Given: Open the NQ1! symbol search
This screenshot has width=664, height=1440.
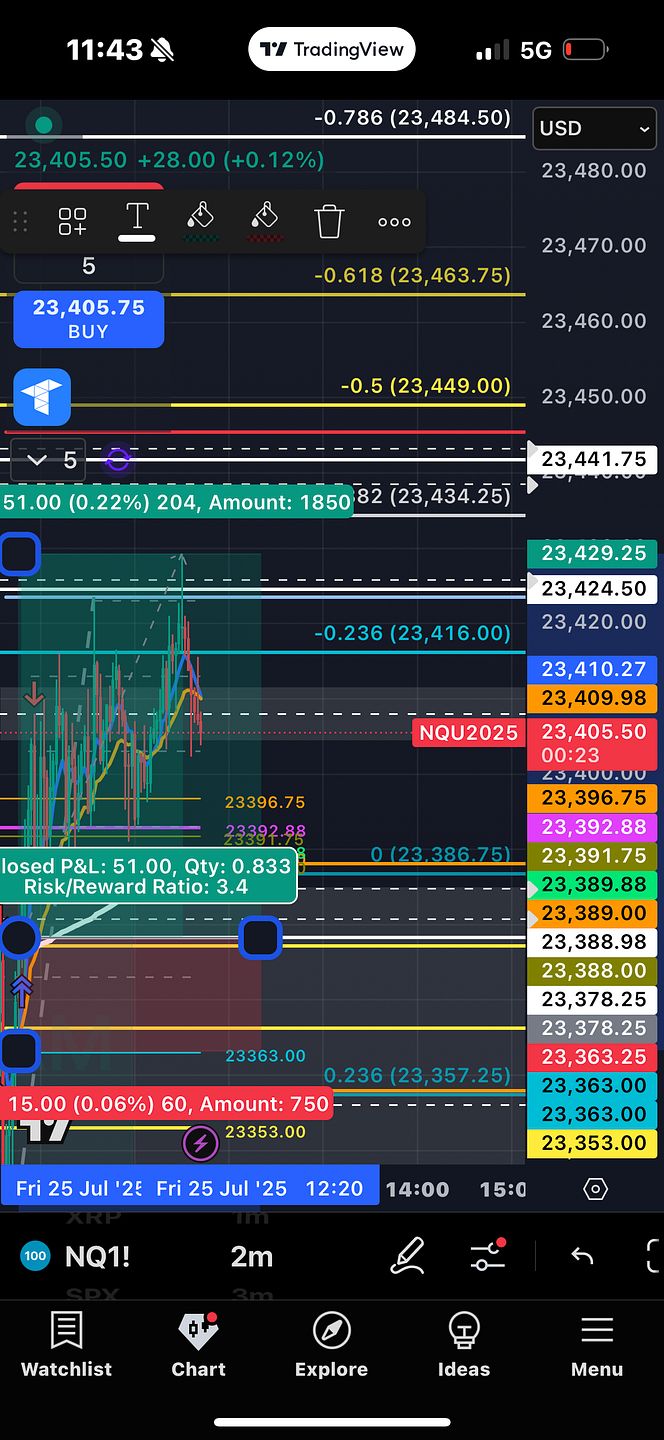Looking at the screenshot, I should click(98, 1256).
